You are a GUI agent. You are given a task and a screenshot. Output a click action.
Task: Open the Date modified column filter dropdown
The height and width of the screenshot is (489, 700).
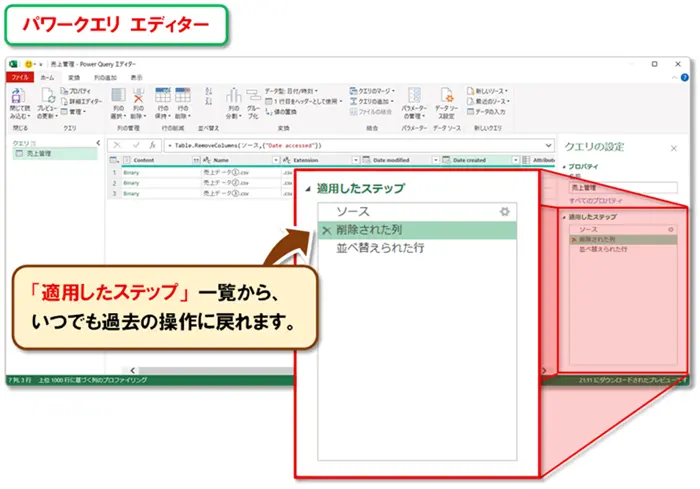click(x=436, y=160)
